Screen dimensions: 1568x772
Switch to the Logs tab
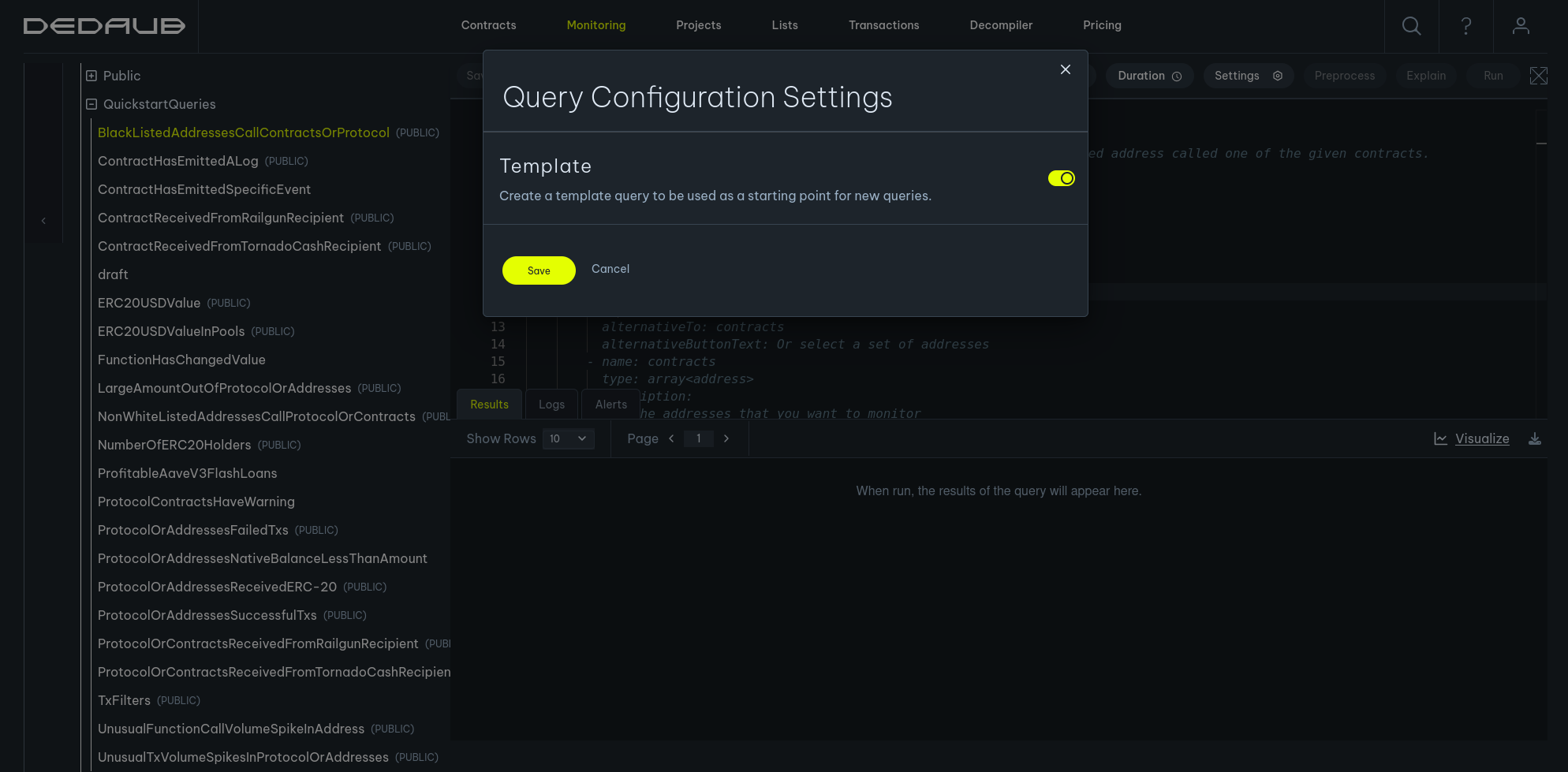point(551,405)
